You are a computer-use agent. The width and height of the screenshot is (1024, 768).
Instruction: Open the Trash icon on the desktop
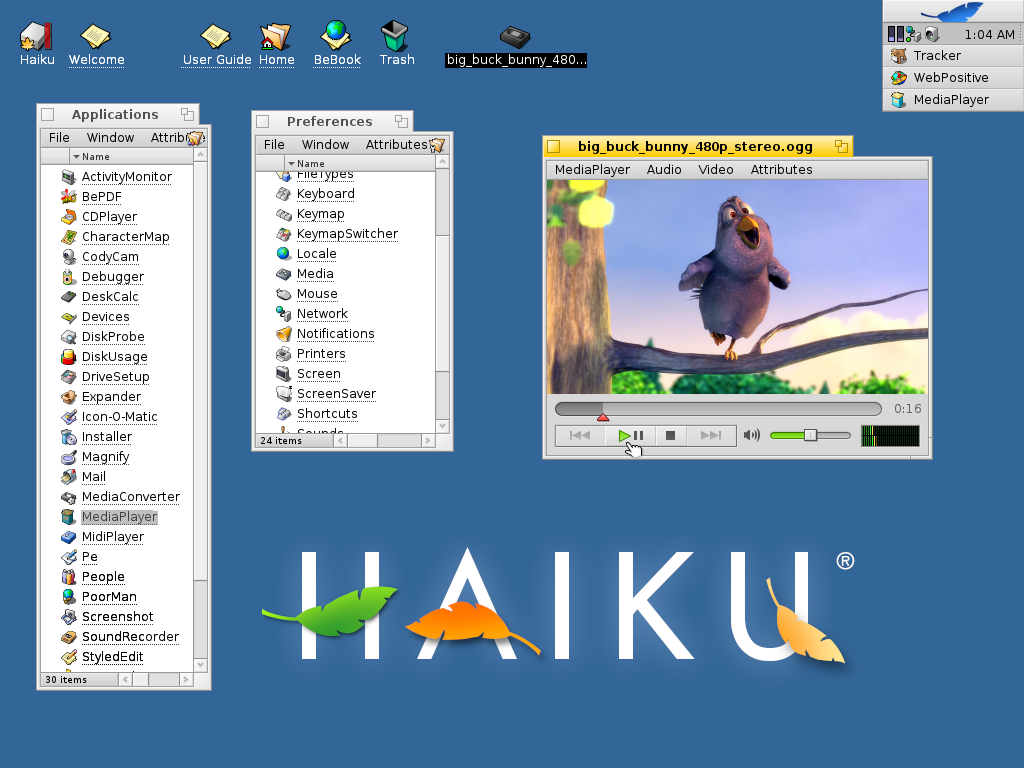click(x=396, y=35)
